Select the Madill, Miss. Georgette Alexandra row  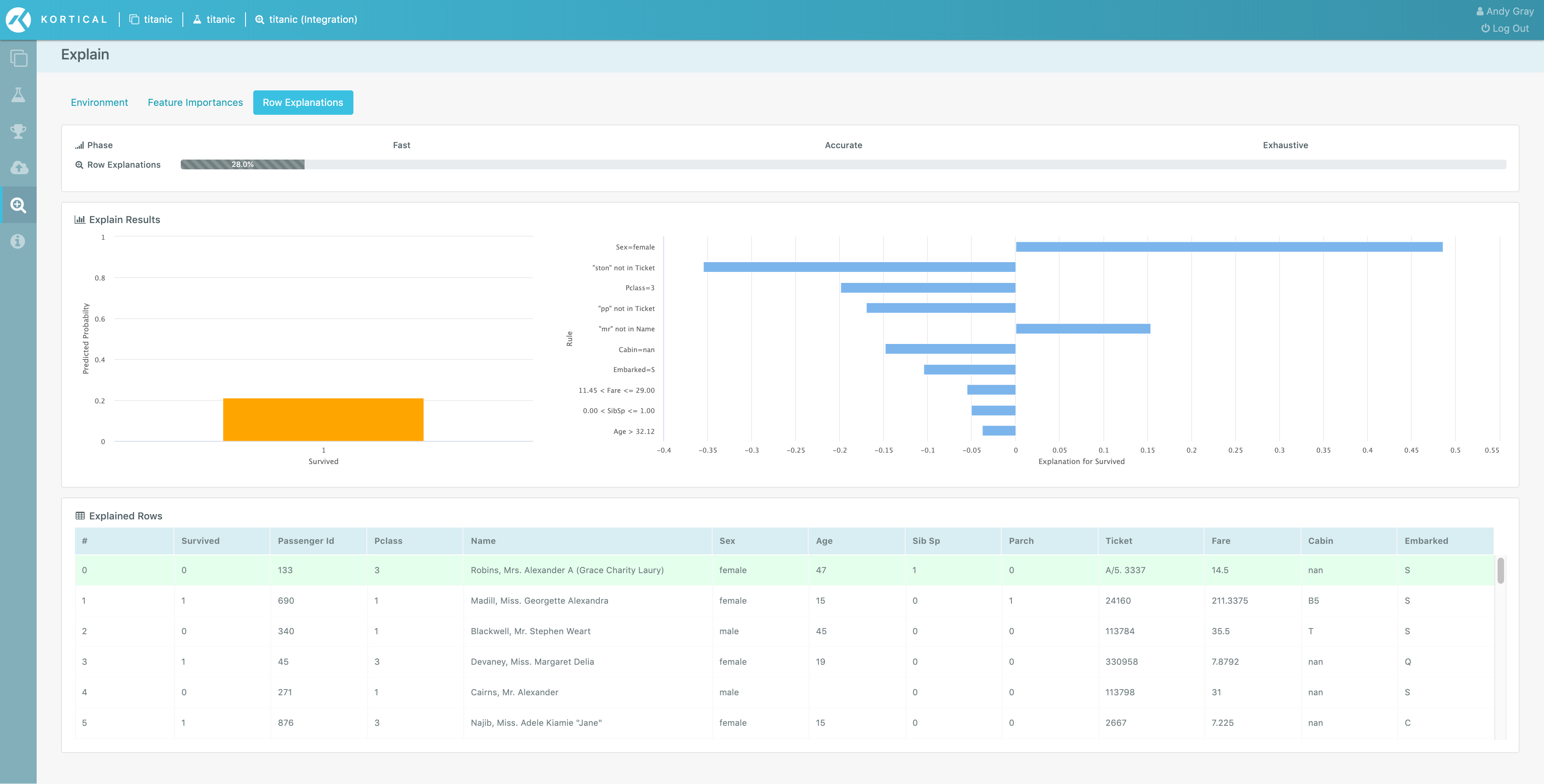coord(539,600)
